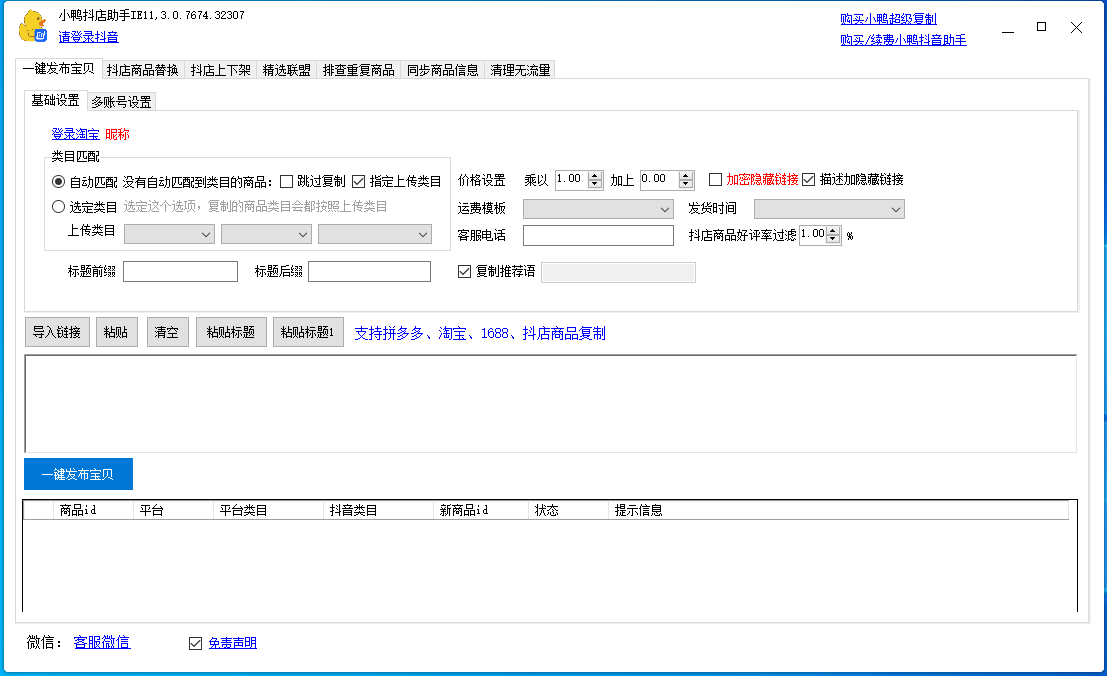
Task: Raise the 好评率过滤 value with up arrow
Action: (833, 231)
